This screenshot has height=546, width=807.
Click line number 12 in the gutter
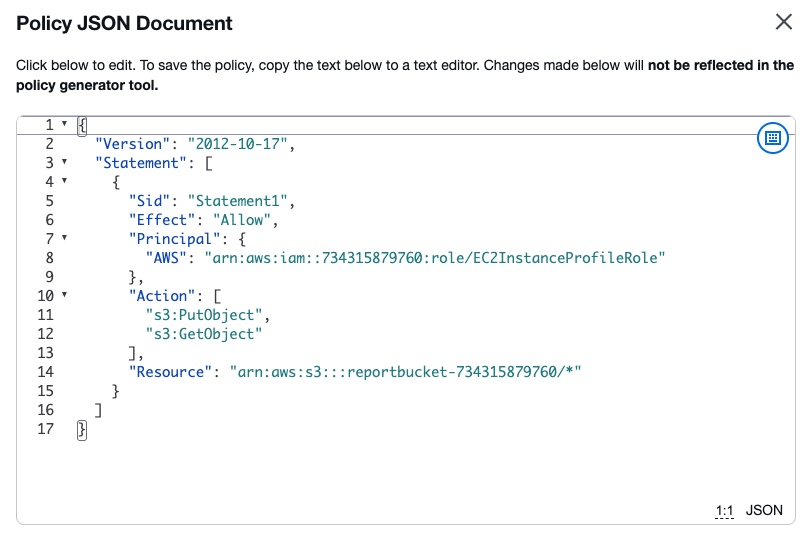[45, 334]
